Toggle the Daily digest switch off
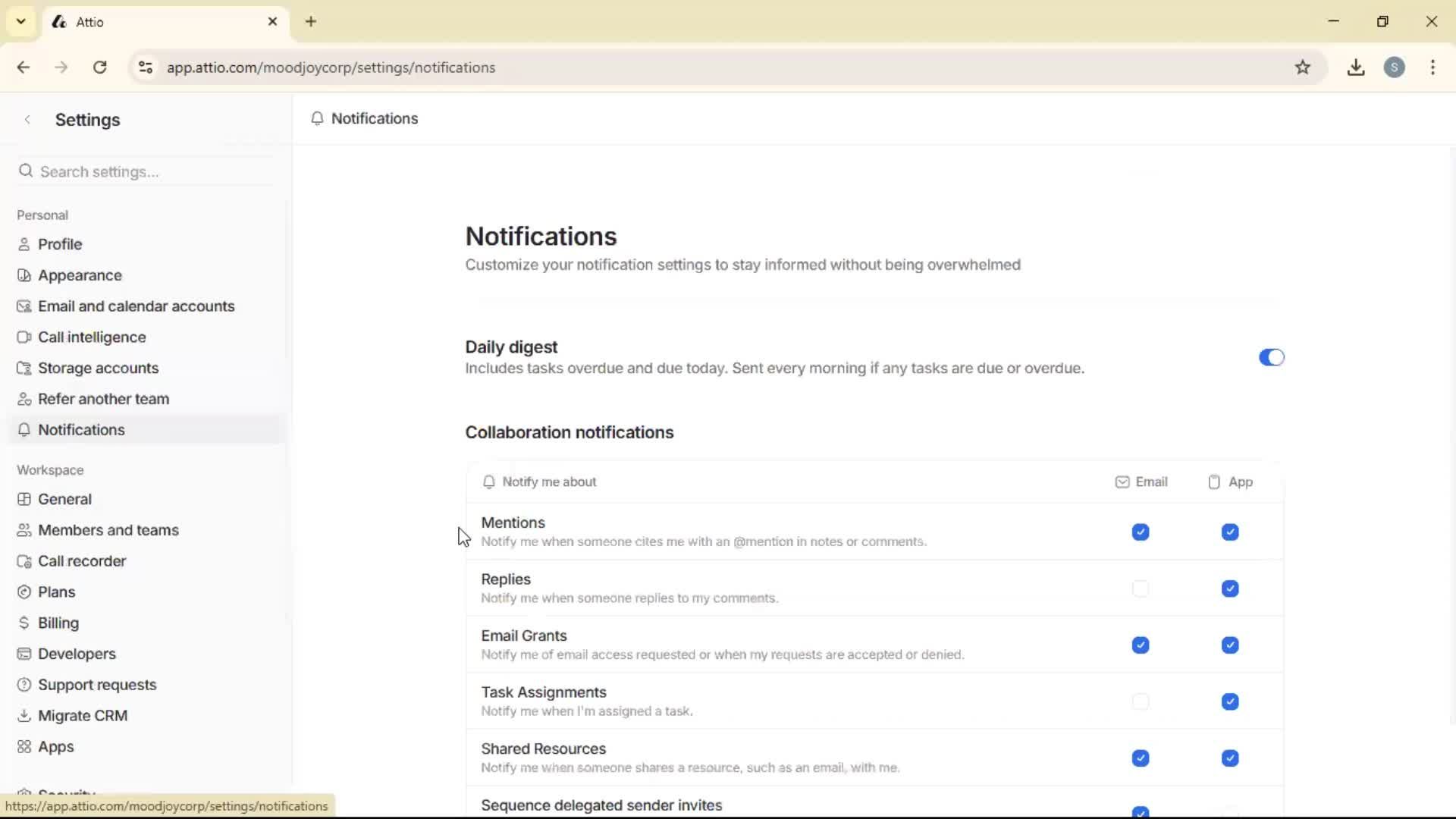The width and height of the screenshot is (1456, 819). coord(1270,357)
